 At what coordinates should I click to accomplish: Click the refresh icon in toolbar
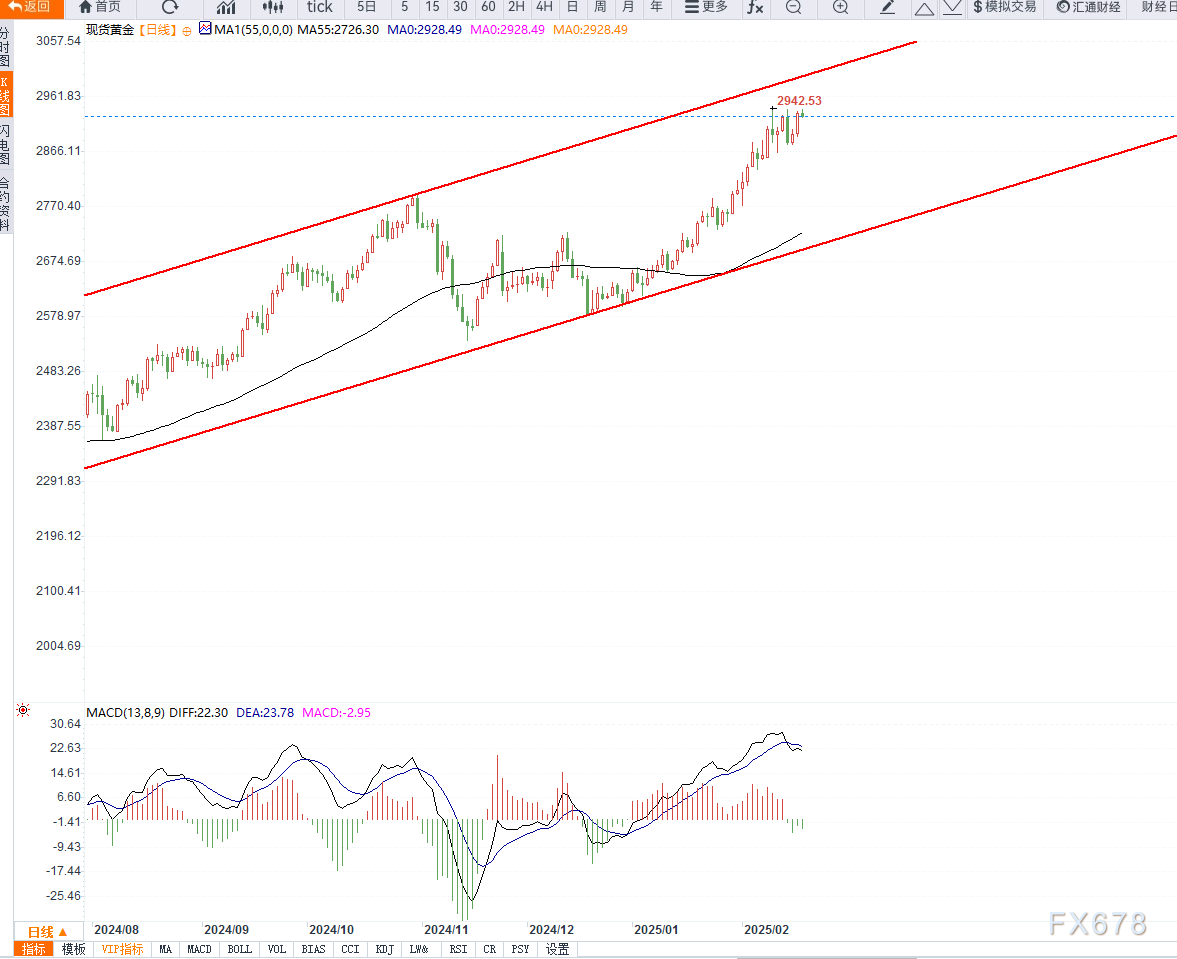(170, 8)
